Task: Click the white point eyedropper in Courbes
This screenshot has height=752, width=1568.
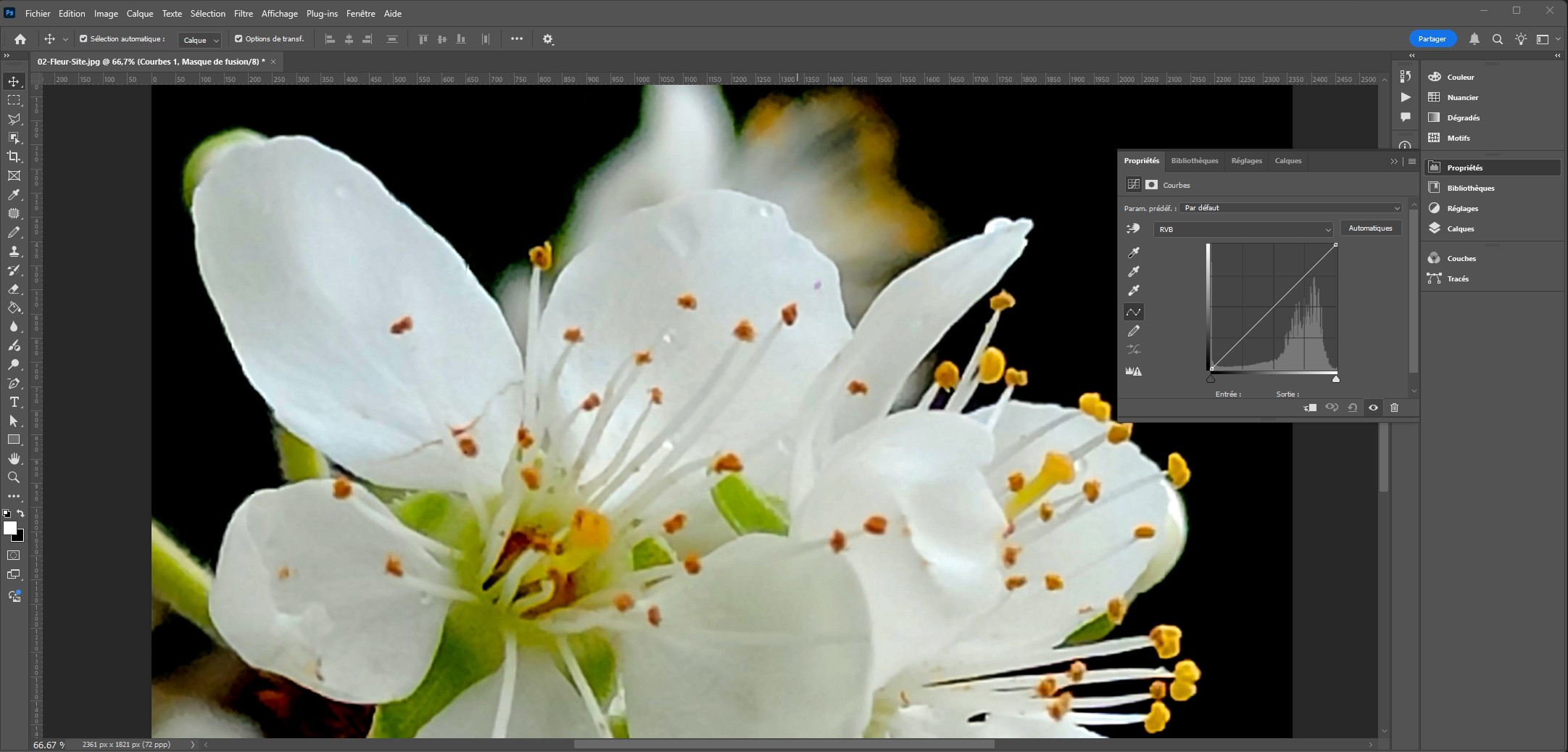Action: click(x=1134, y=290)
